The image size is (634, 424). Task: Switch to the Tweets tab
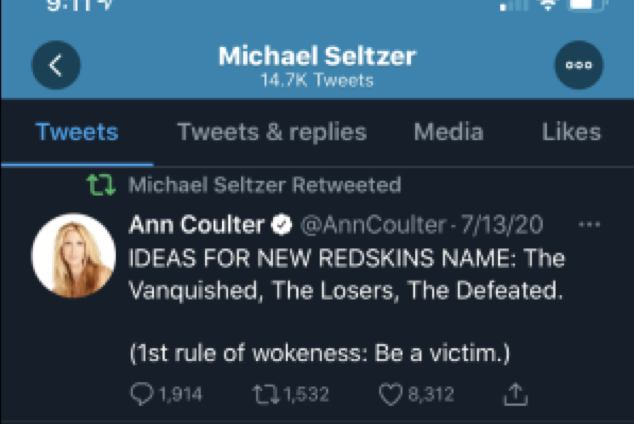(77, 132)
